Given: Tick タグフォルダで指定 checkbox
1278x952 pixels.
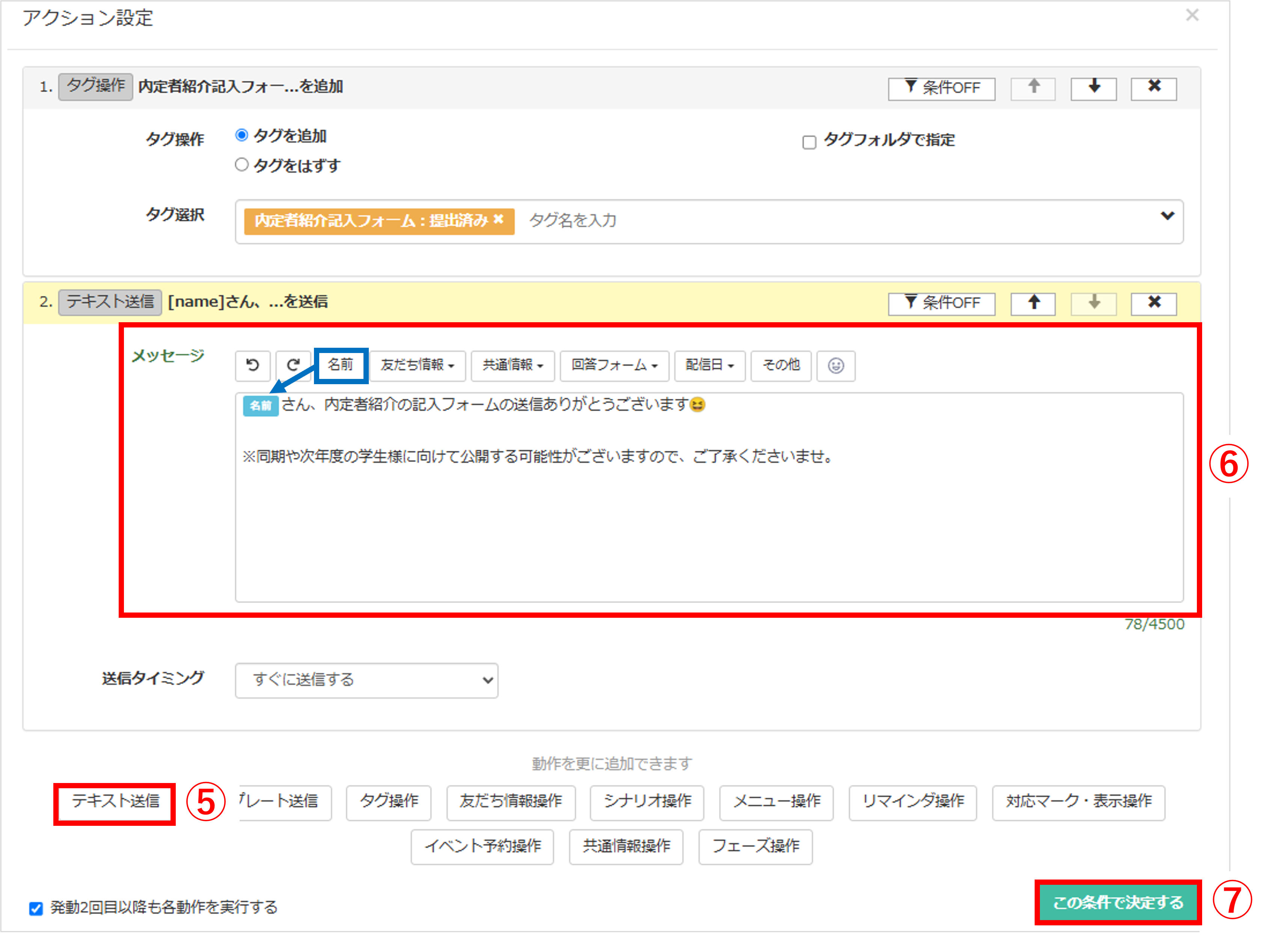Looking at the screenshot, I should click(x=809, y=142).
